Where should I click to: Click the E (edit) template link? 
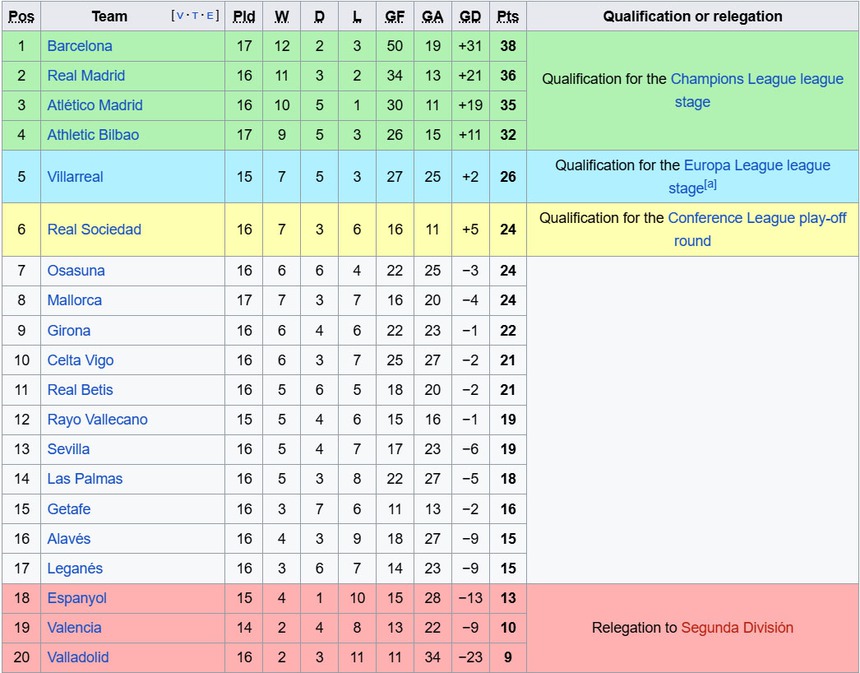click(210, 16)
